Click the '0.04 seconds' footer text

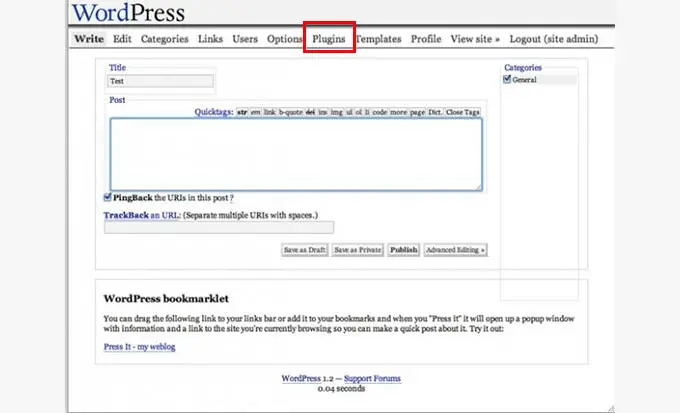[x=341, y=389]
